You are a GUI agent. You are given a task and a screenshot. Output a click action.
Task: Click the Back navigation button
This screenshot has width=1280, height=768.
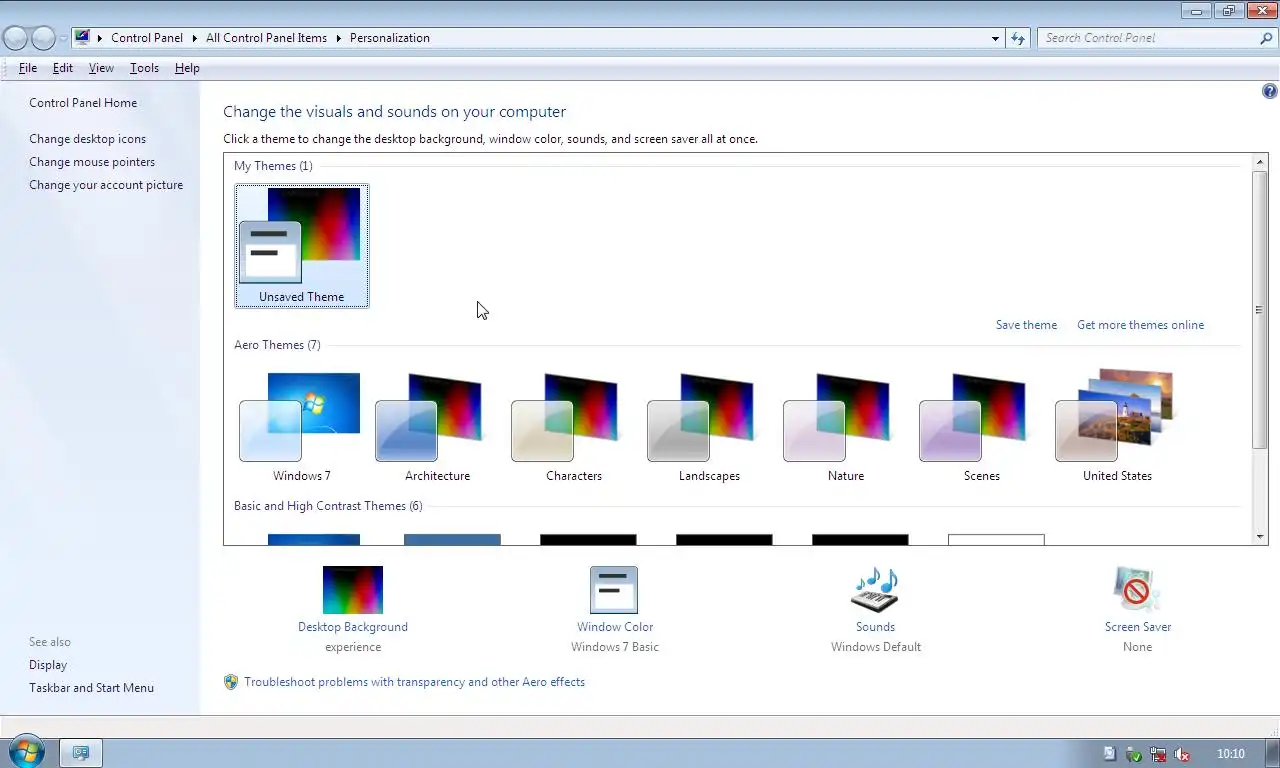point(15,38)
